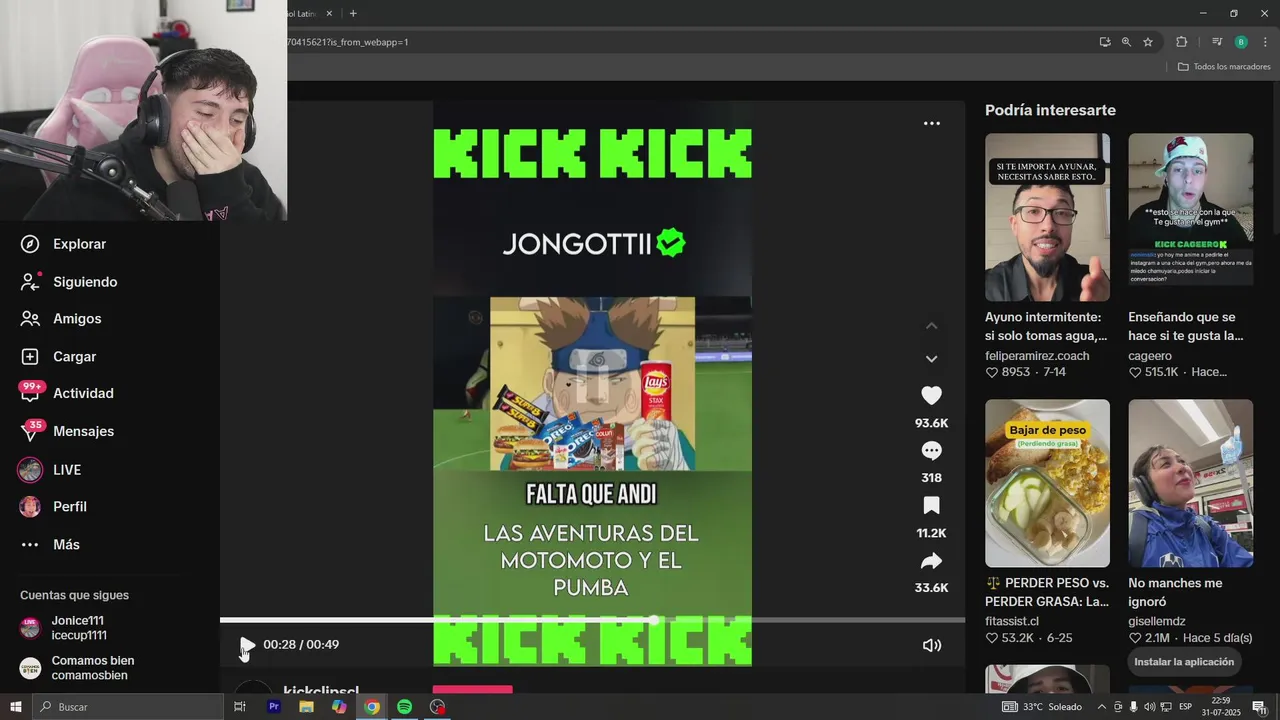Mute the video with speaker icon

[x=931, y=645]
